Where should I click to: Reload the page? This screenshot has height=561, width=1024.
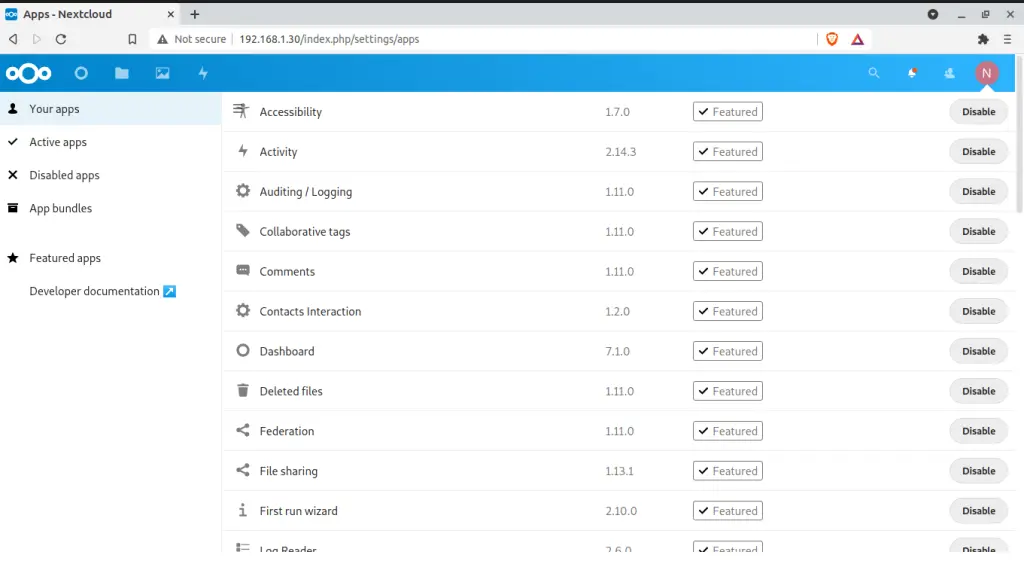(x=61, y=39)
